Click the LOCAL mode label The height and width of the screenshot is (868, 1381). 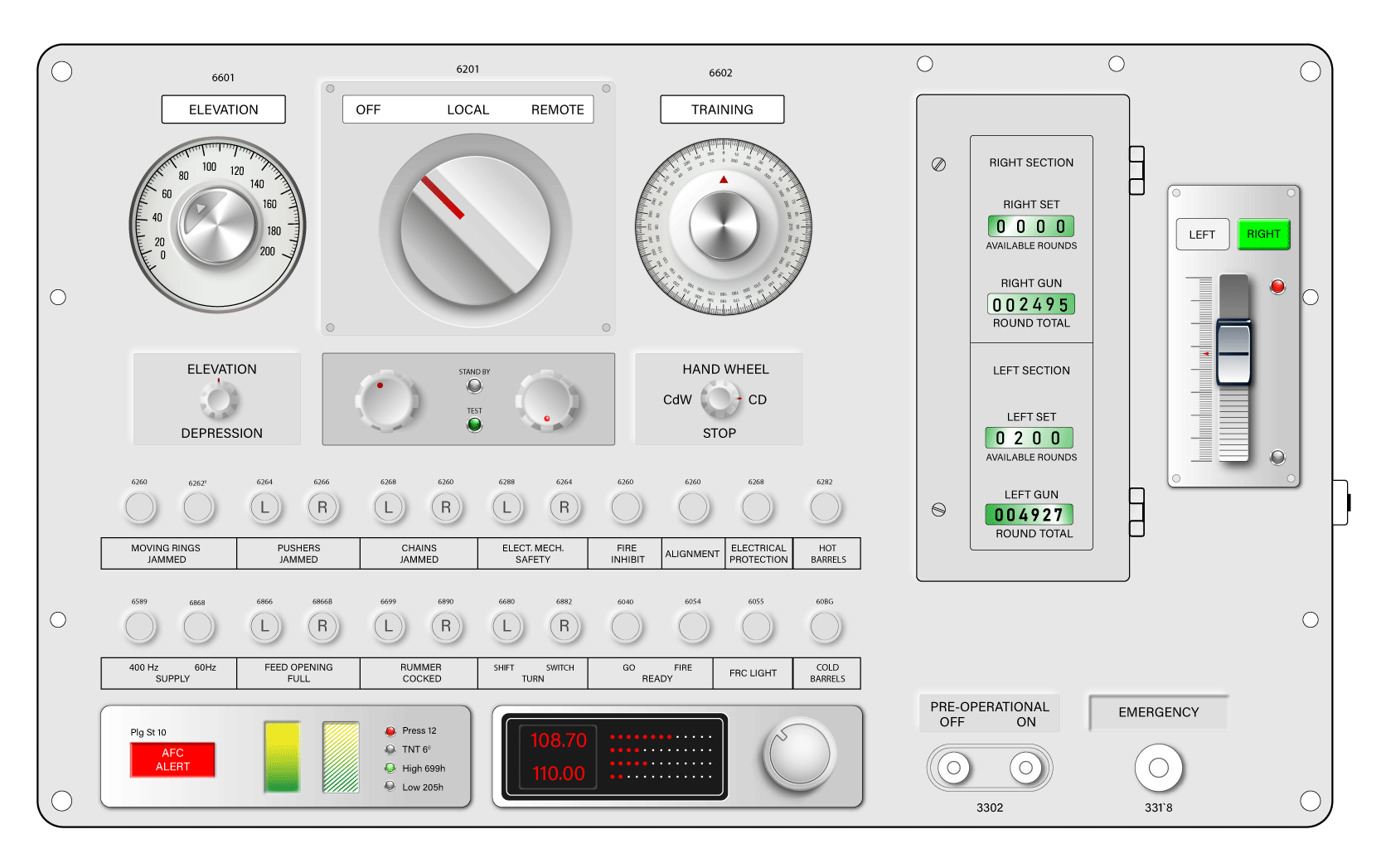point(468,109)
